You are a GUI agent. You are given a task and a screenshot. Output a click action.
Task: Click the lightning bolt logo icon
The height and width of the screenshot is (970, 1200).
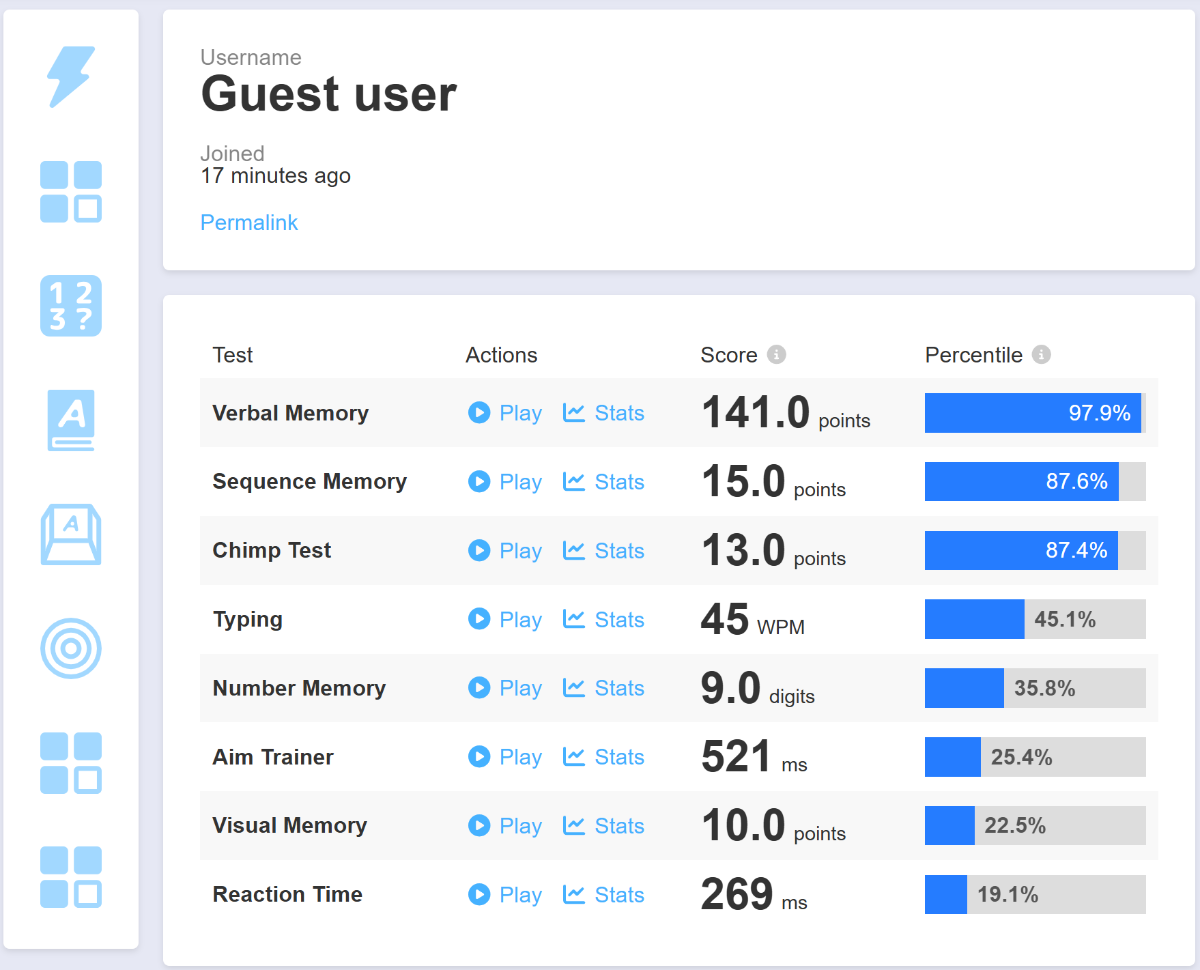point(71,76)
